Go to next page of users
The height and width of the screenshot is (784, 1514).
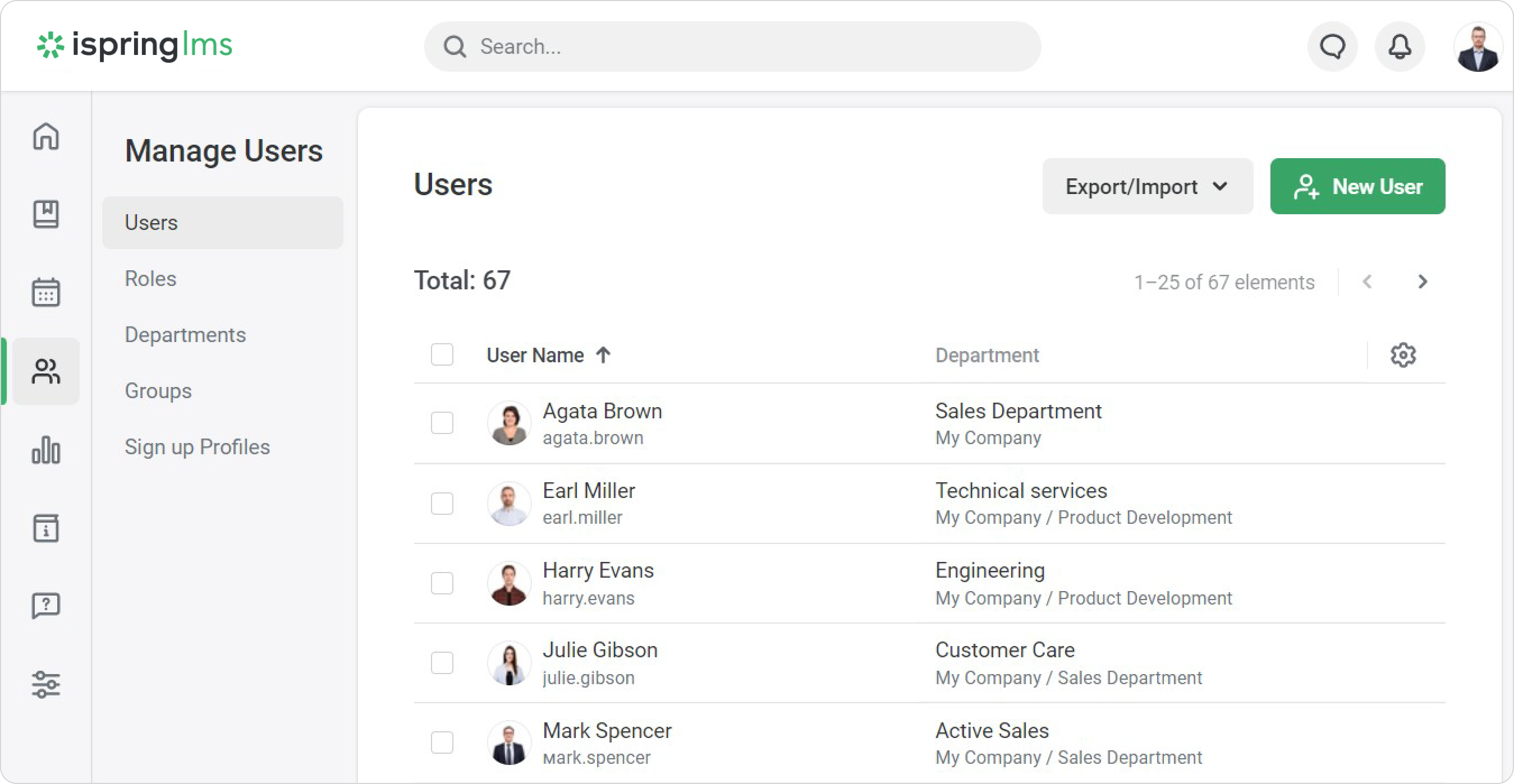1423,282
